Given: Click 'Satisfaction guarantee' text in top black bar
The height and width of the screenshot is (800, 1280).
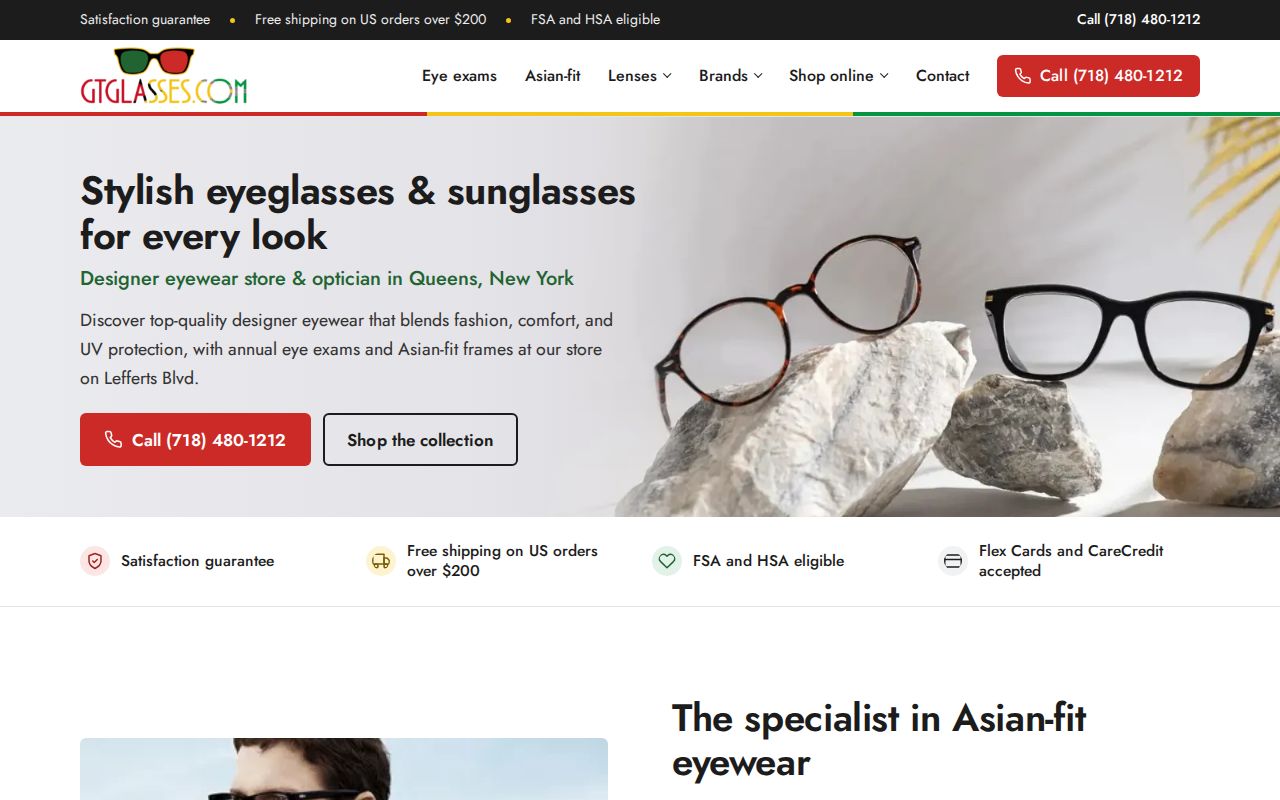Looking at the screenshot, I should coord(145,19).
